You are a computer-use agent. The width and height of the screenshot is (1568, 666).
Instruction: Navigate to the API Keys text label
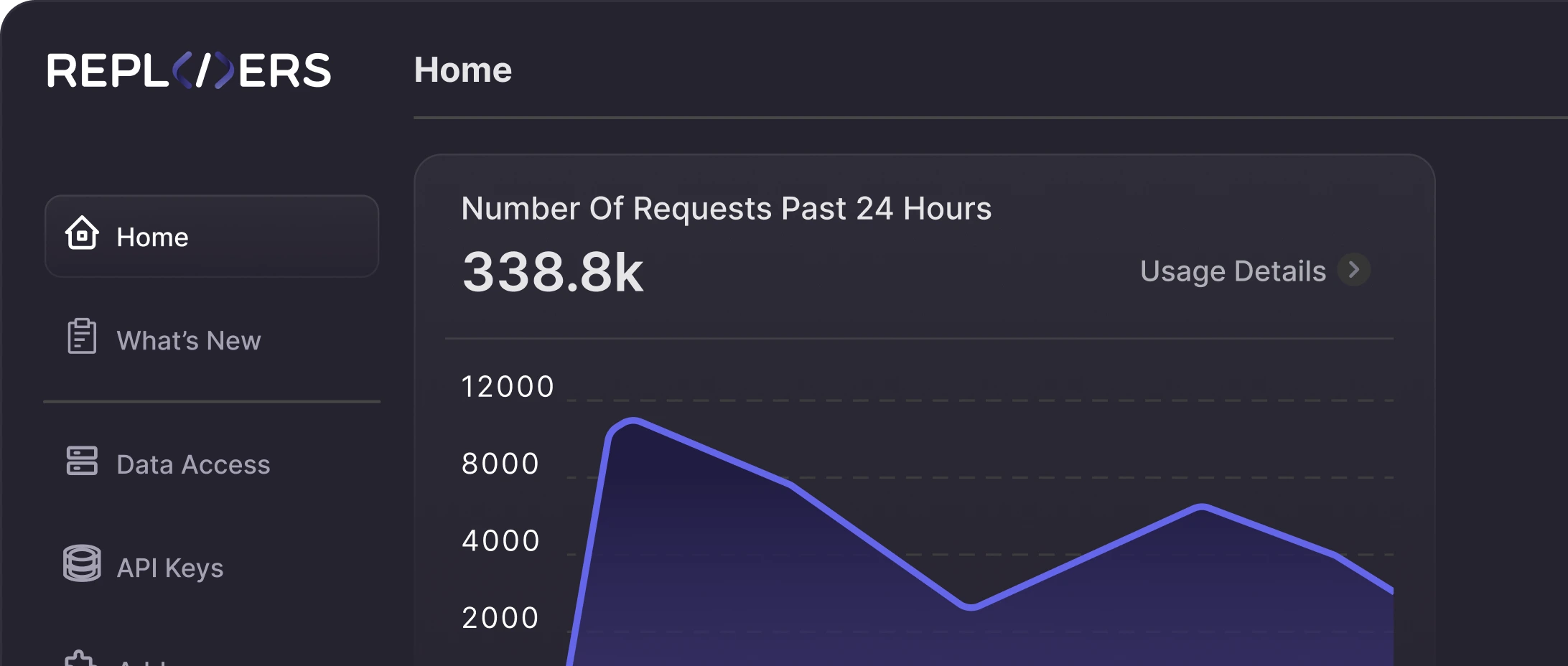(x=170, y=568)
